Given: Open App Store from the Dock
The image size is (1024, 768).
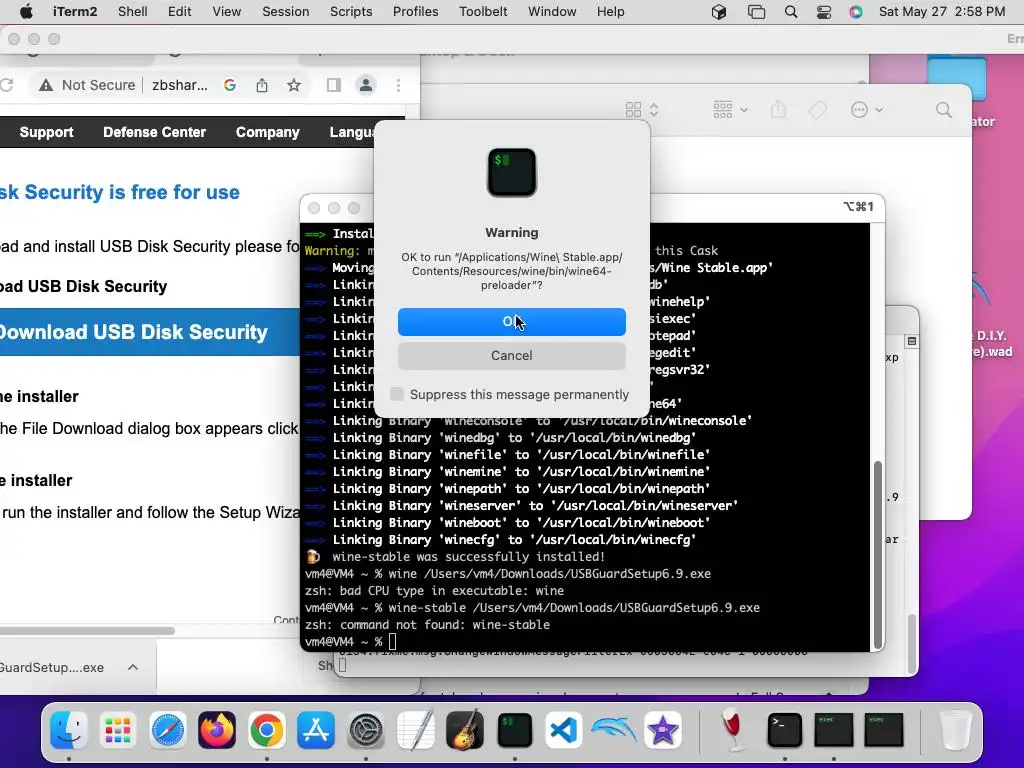Looking at the screenshot, I should [316, 730].
